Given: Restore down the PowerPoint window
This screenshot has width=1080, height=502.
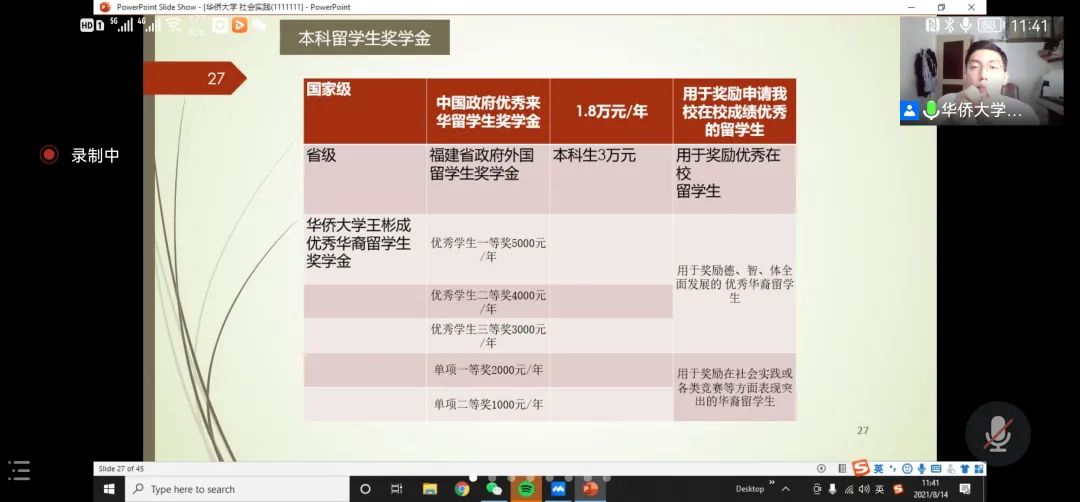Looking at the screenshot, I should (x=942, y=7).
